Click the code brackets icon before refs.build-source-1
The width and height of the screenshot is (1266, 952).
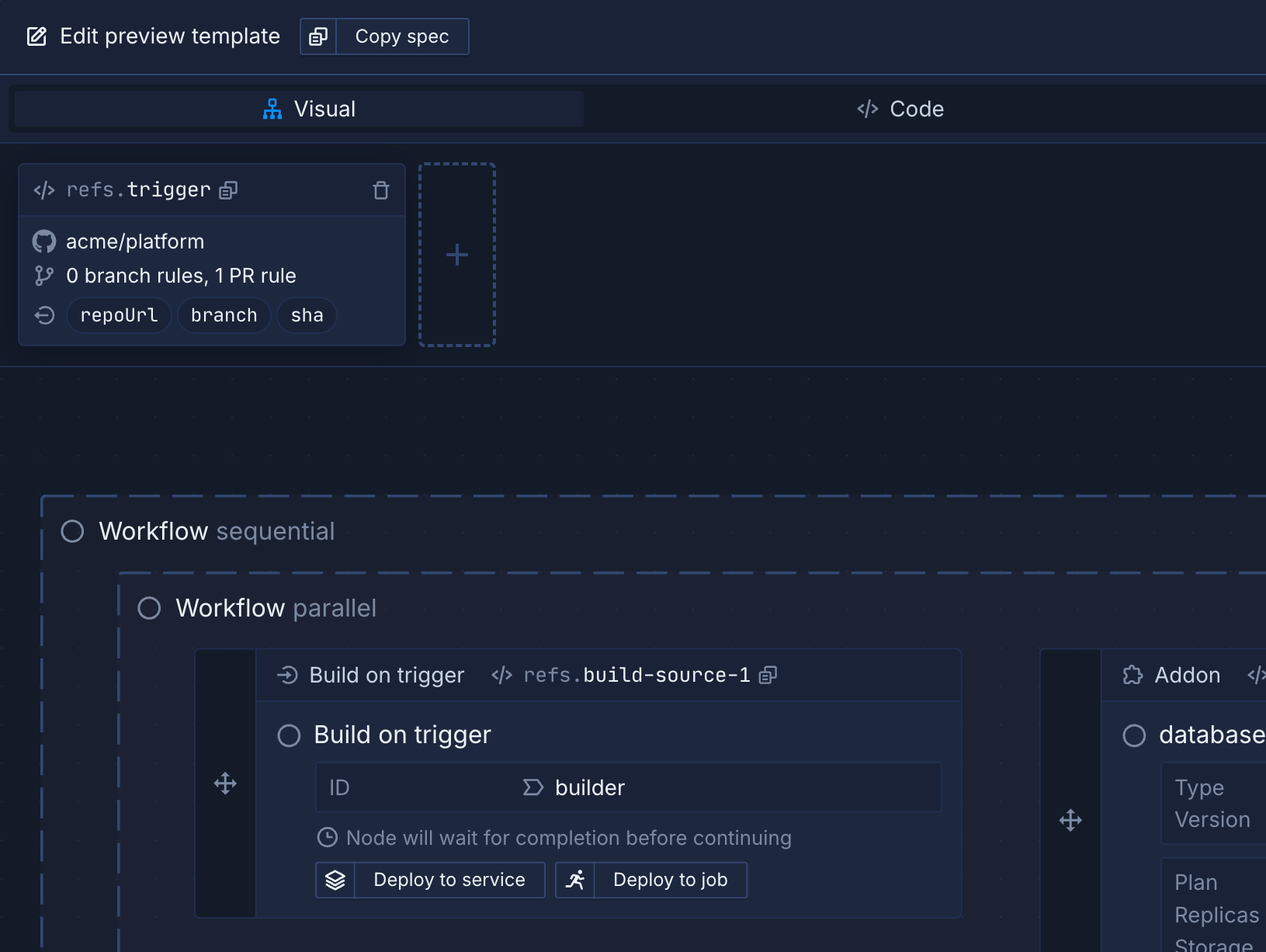pyautogui.click(x=502, y=675)
